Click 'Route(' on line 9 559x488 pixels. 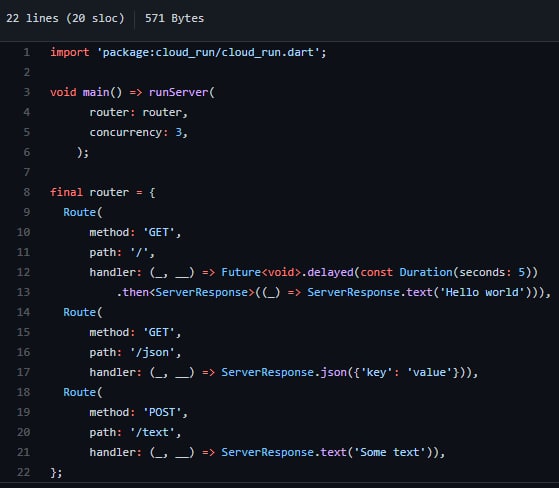point(83,212)
